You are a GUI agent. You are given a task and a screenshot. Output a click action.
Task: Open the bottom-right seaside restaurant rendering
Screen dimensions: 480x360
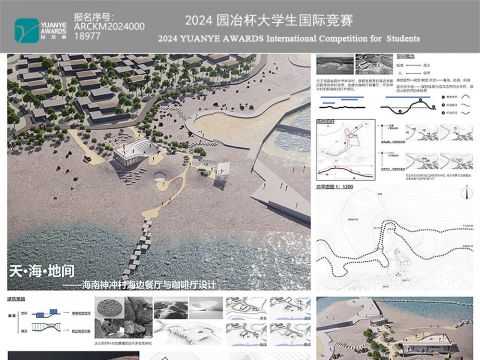[395, 328]
